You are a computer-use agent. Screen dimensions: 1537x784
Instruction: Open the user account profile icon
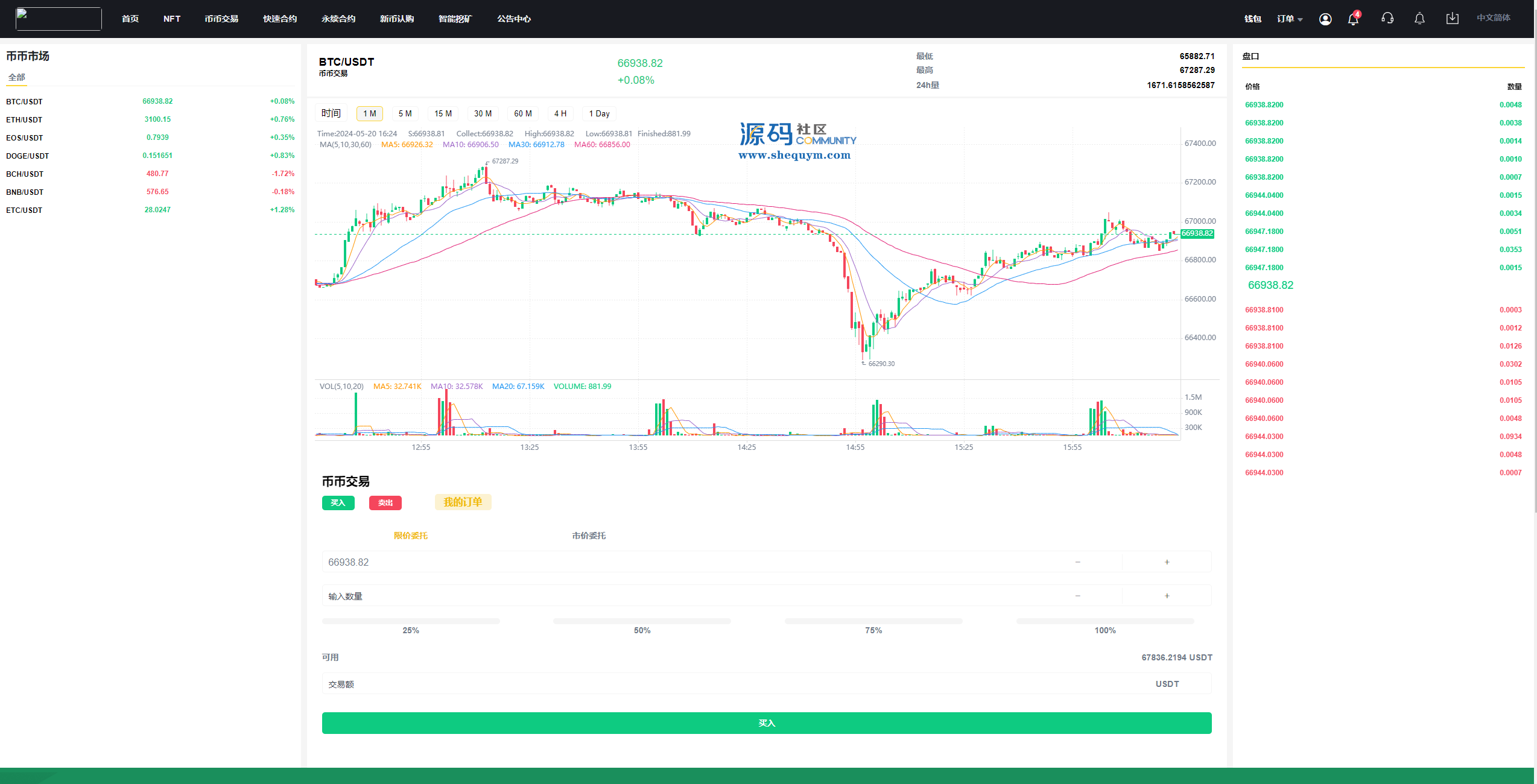(x=1325, y=19)
